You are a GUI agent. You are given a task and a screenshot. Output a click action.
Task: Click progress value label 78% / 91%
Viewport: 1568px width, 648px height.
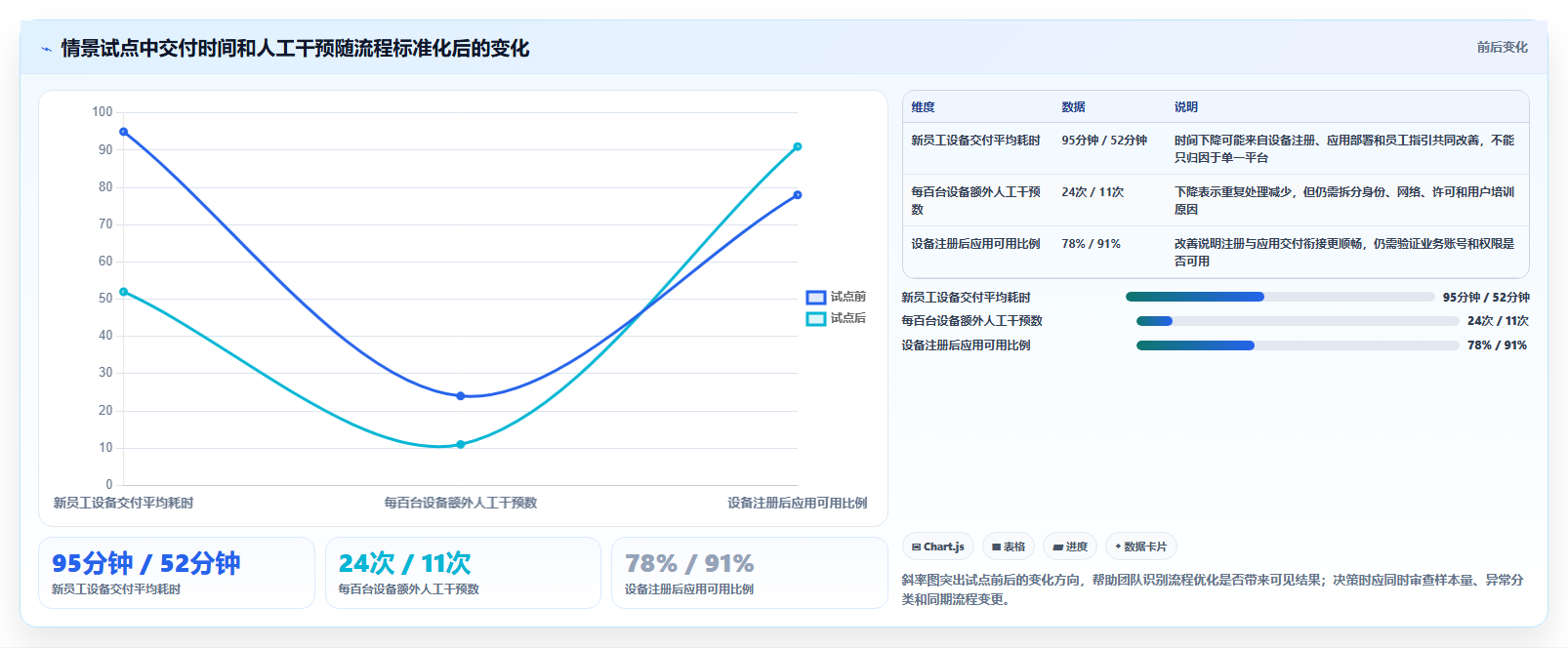[x=1497, y=345]
